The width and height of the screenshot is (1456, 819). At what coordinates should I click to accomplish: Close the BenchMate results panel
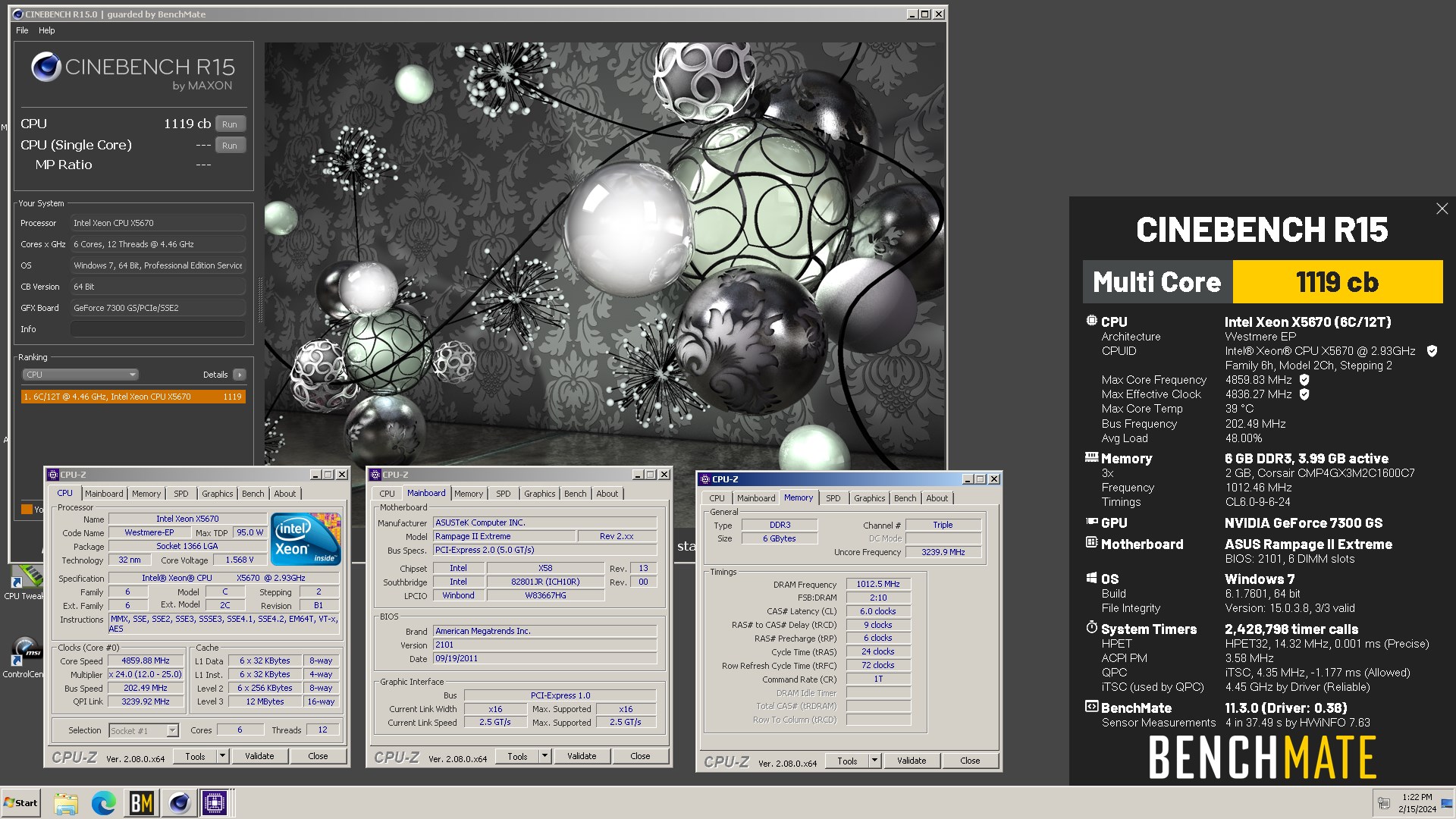(x=1442, y=209)
